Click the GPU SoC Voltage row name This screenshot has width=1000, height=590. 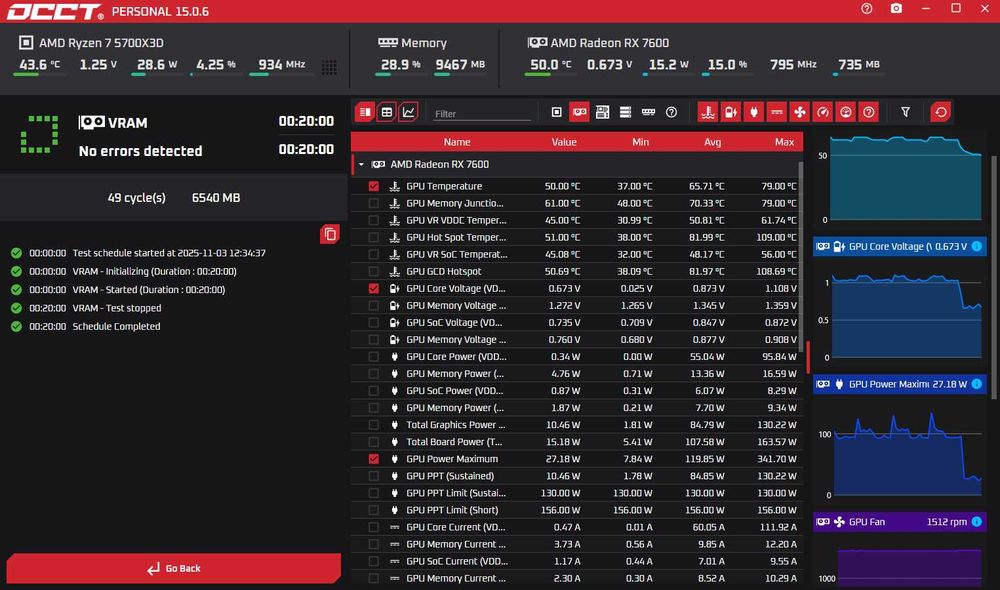click(x=454, y=323)
